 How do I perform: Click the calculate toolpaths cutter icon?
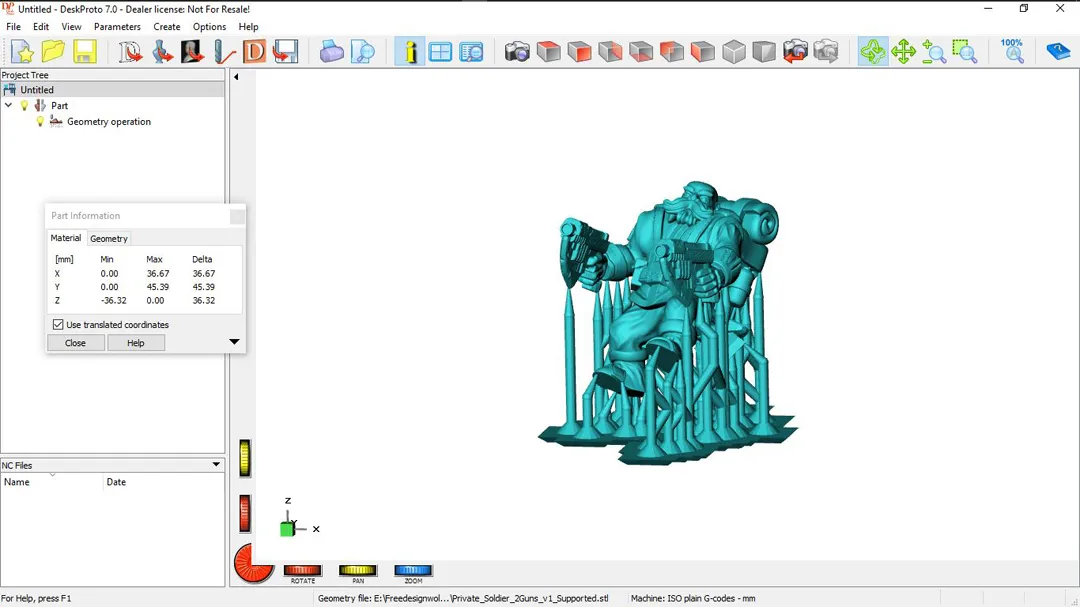pyautogui.click(x=223, y=52)
